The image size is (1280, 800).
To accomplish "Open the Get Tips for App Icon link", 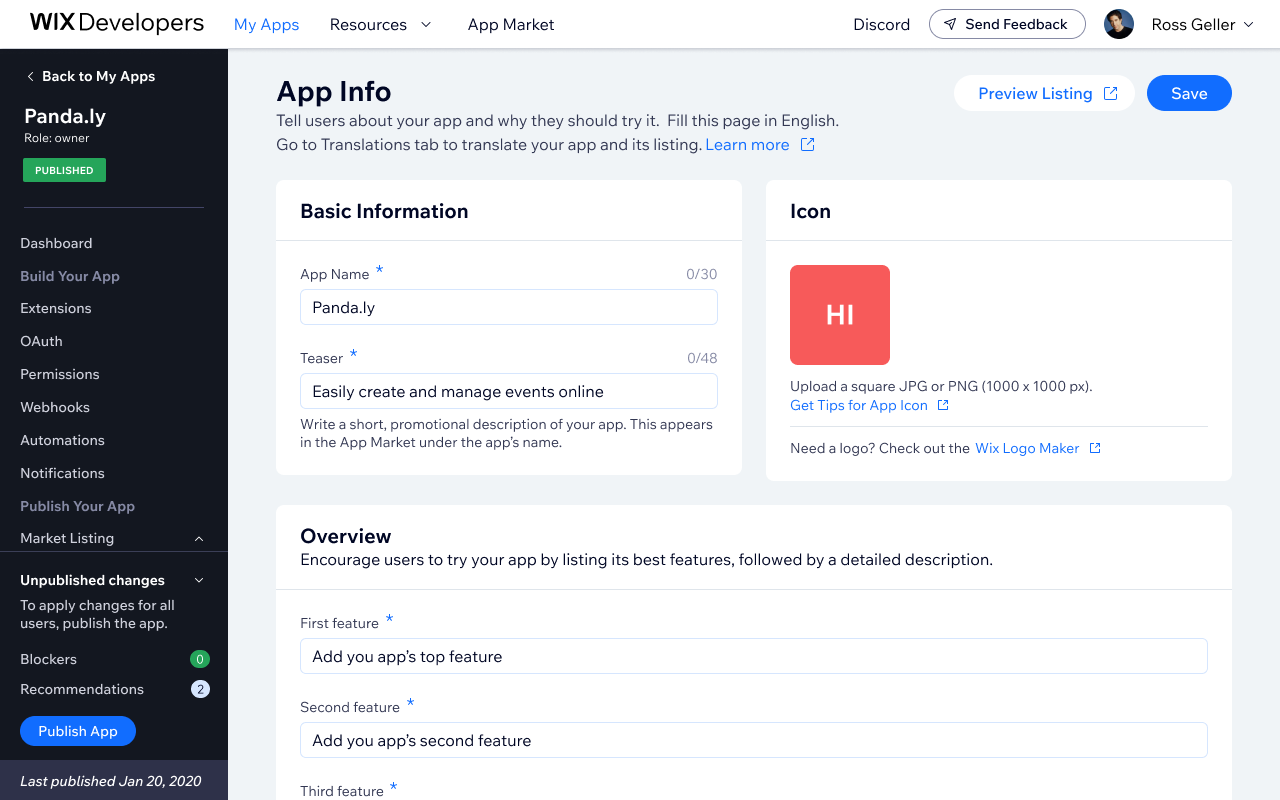I will pyautogui.click(x=859, y=405).
